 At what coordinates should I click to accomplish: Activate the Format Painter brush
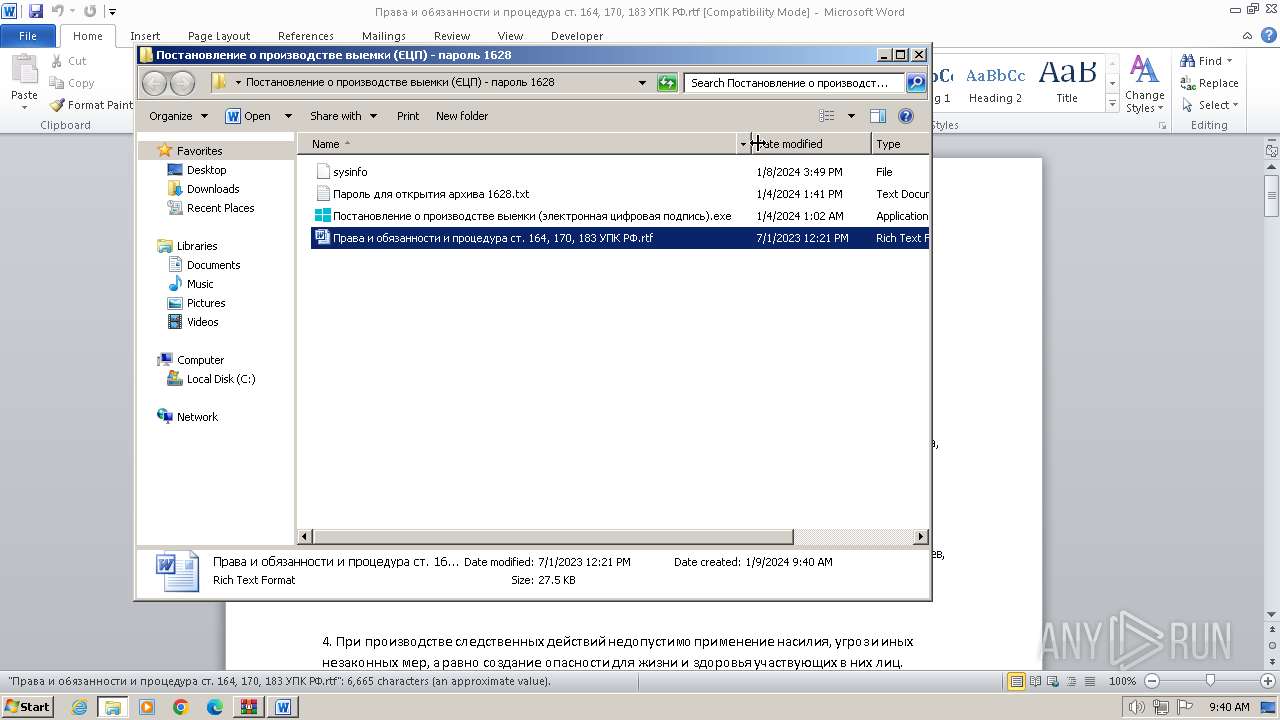coord(92,105)
